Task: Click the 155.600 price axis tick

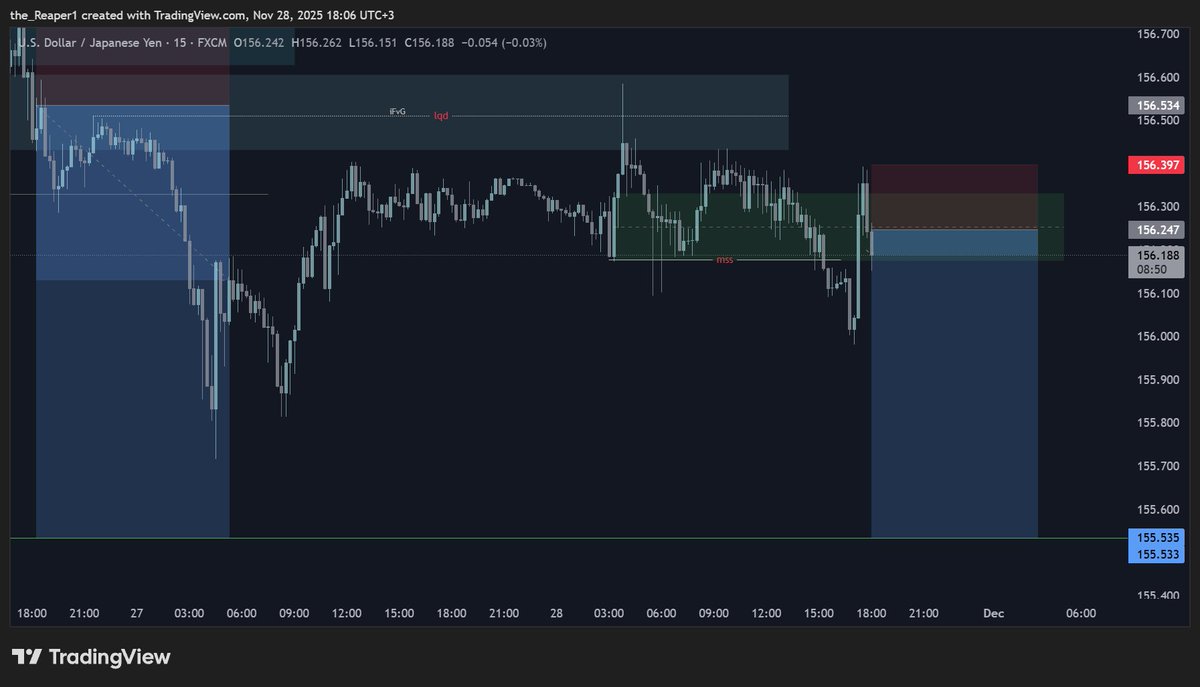Action: (1157, 509)
